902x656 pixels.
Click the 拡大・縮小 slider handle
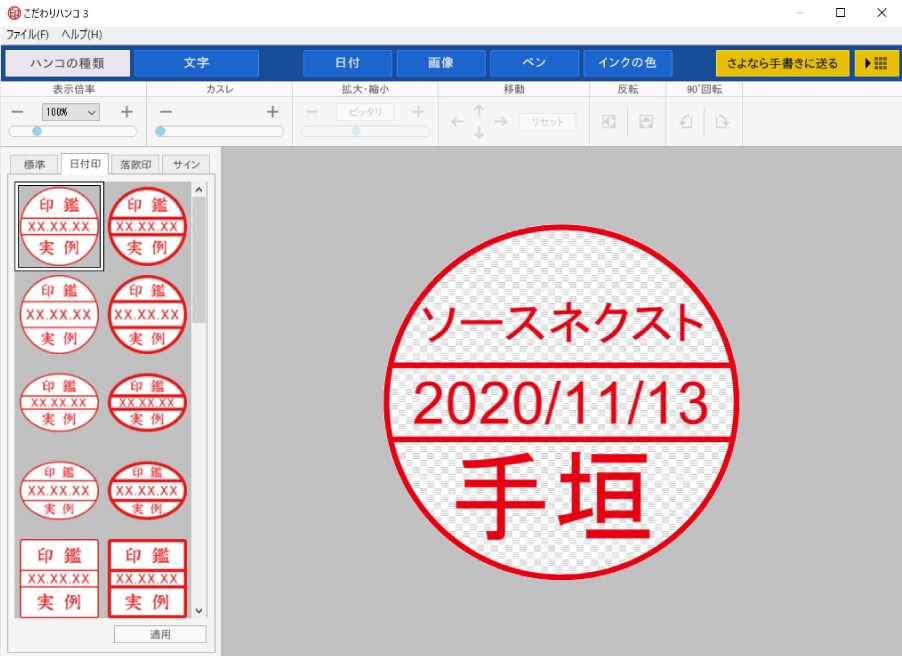coord(357,131)
